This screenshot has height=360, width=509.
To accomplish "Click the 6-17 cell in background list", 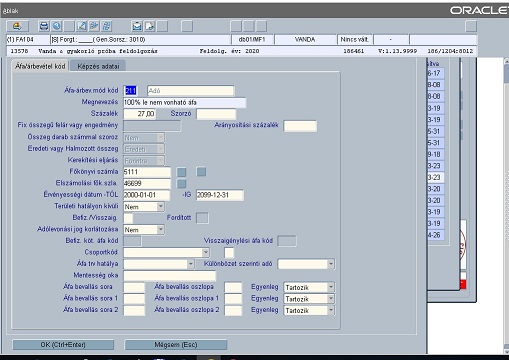I will pos(435,73).
